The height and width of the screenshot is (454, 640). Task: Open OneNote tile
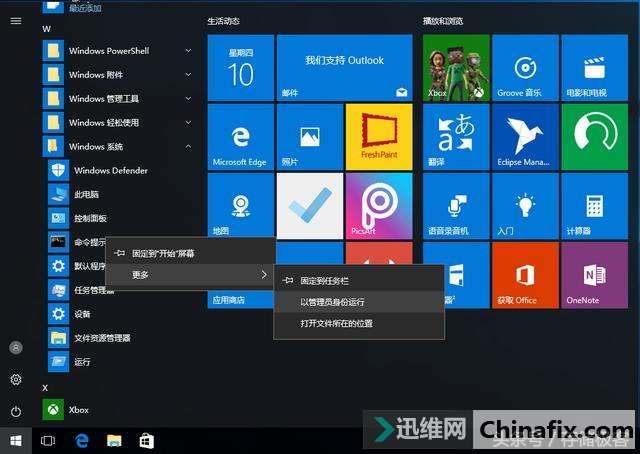click(594, 275)
